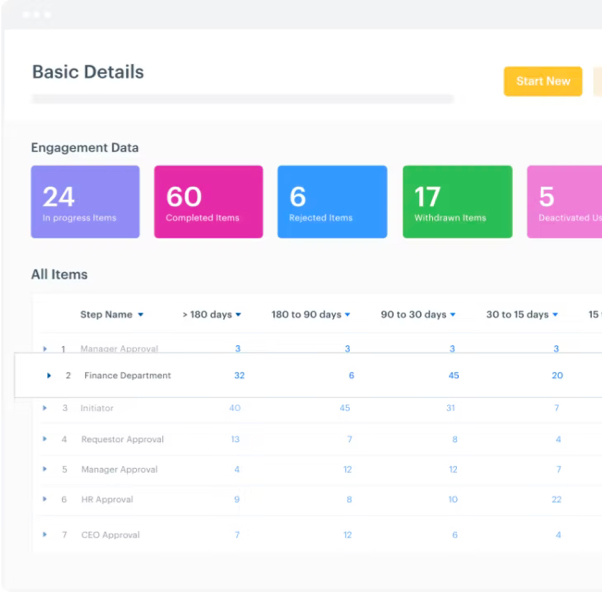This screenshot has height=592, width=602.
Task: Open the 180 to 90 days dropdown
Action: pos(348,315)
